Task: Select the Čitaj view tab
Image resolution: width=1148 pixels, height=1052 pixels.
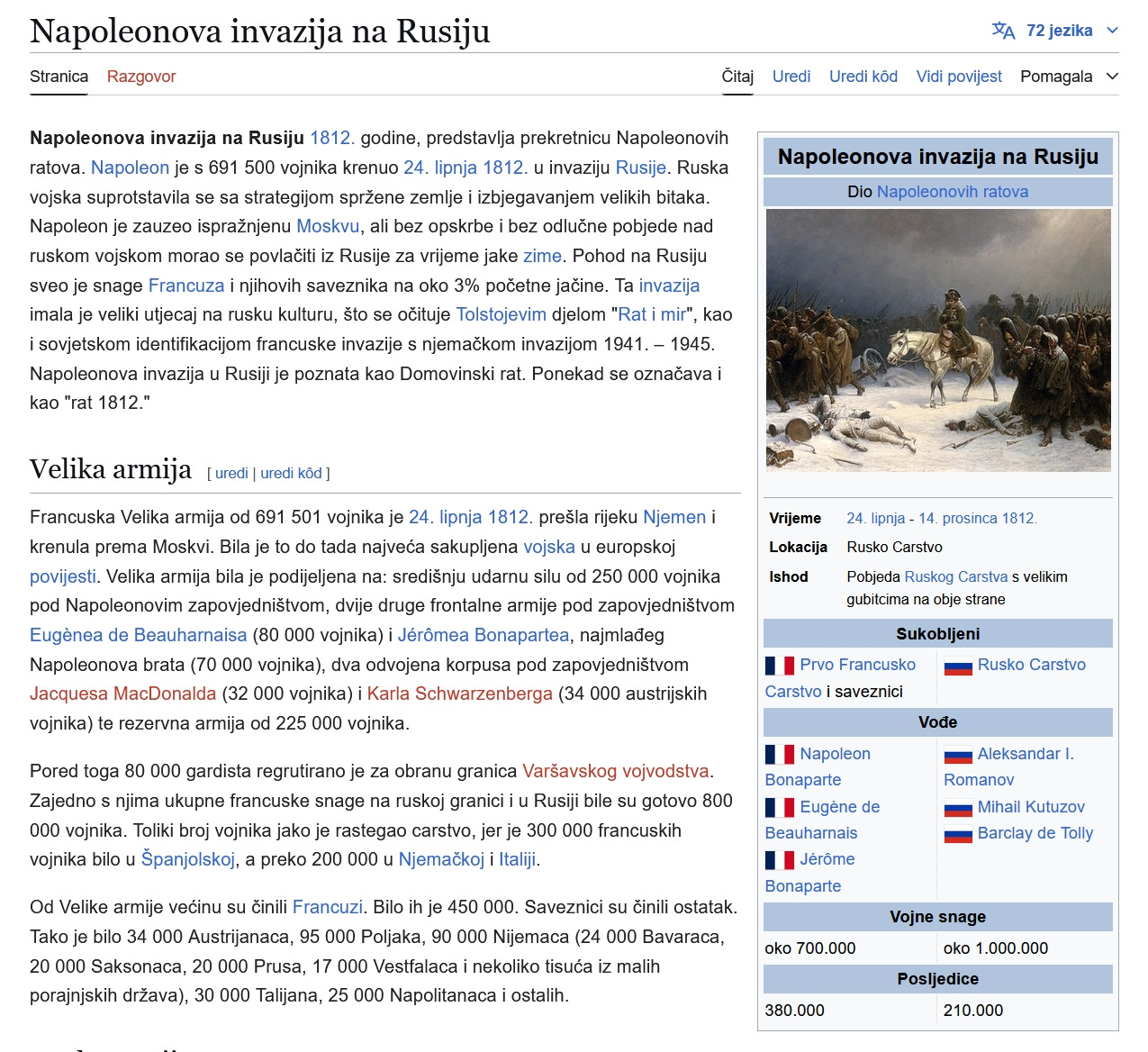Action: tap(737, 77)
